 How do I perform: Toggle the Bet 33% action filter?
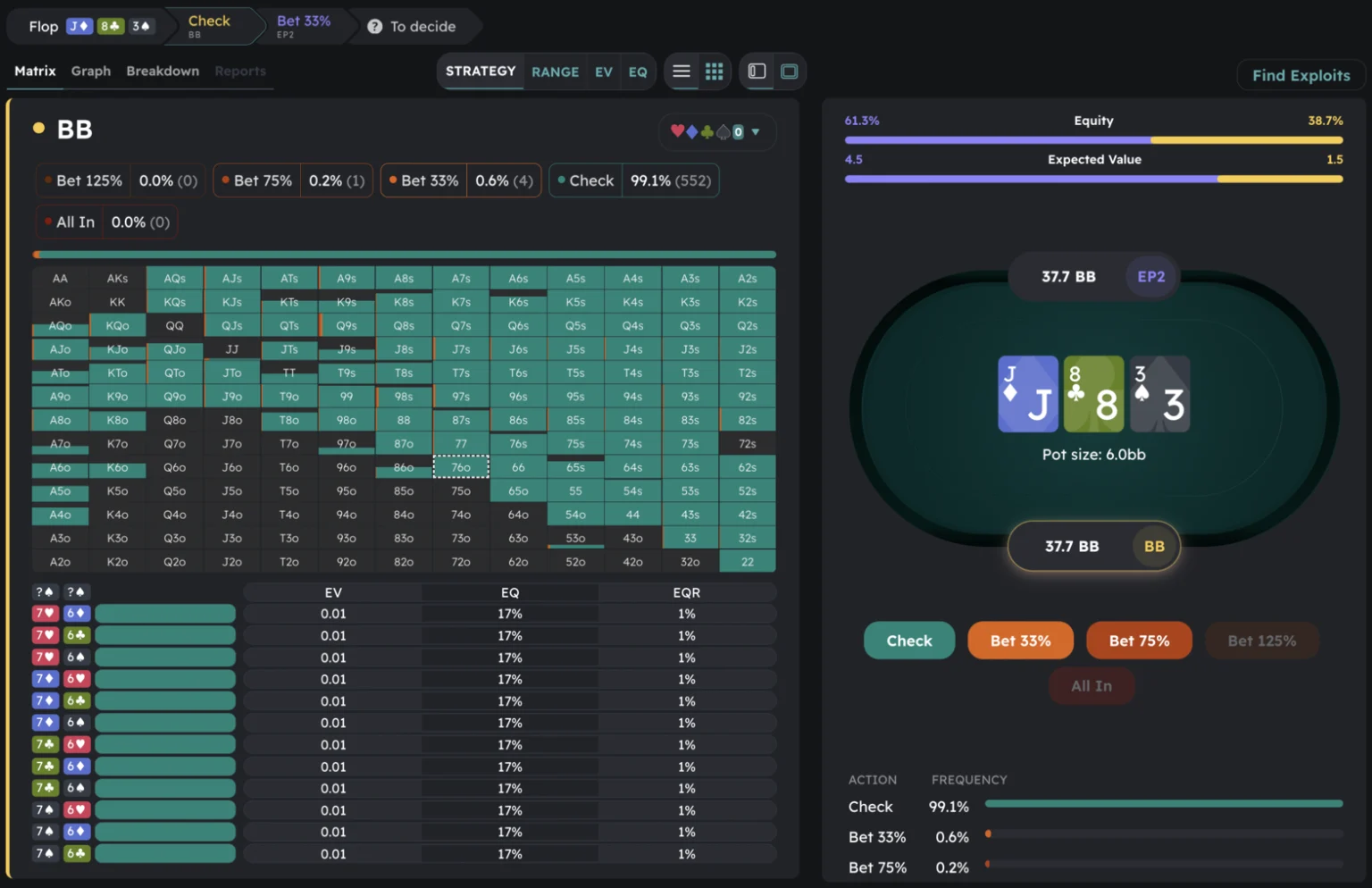coord(460,180)
